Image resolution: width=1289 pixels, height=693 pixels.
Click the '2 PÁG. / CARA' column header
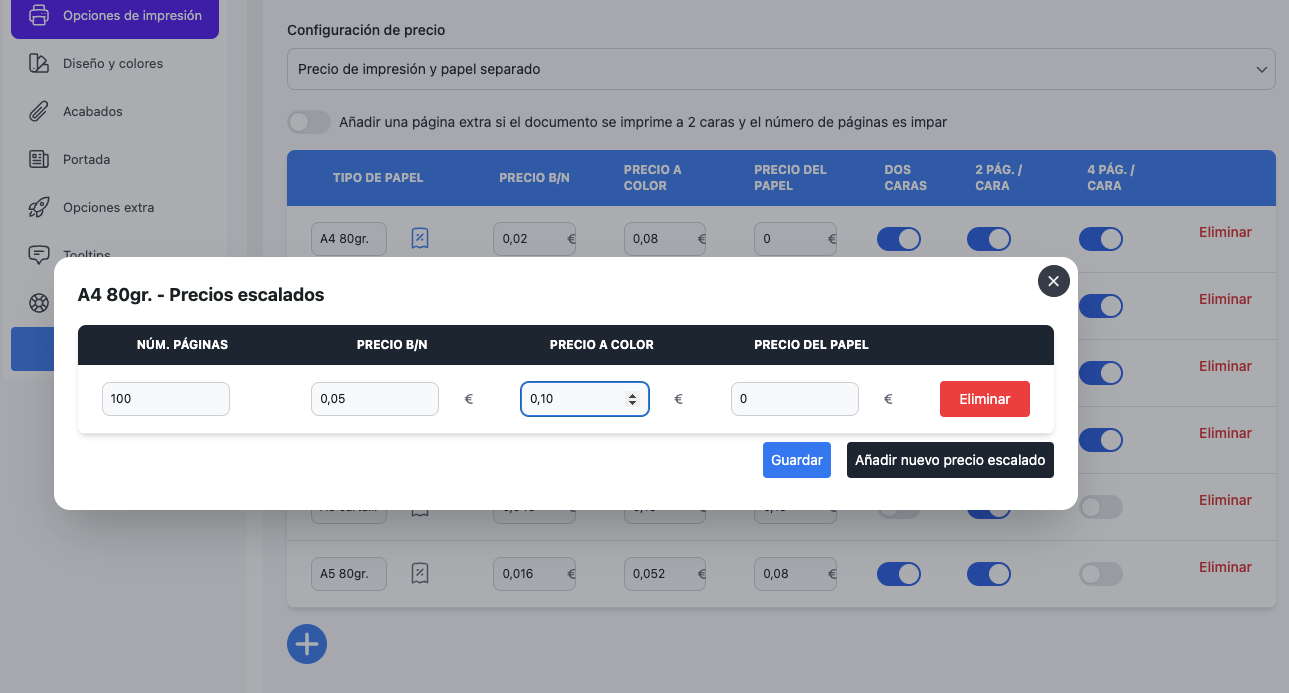998,178
